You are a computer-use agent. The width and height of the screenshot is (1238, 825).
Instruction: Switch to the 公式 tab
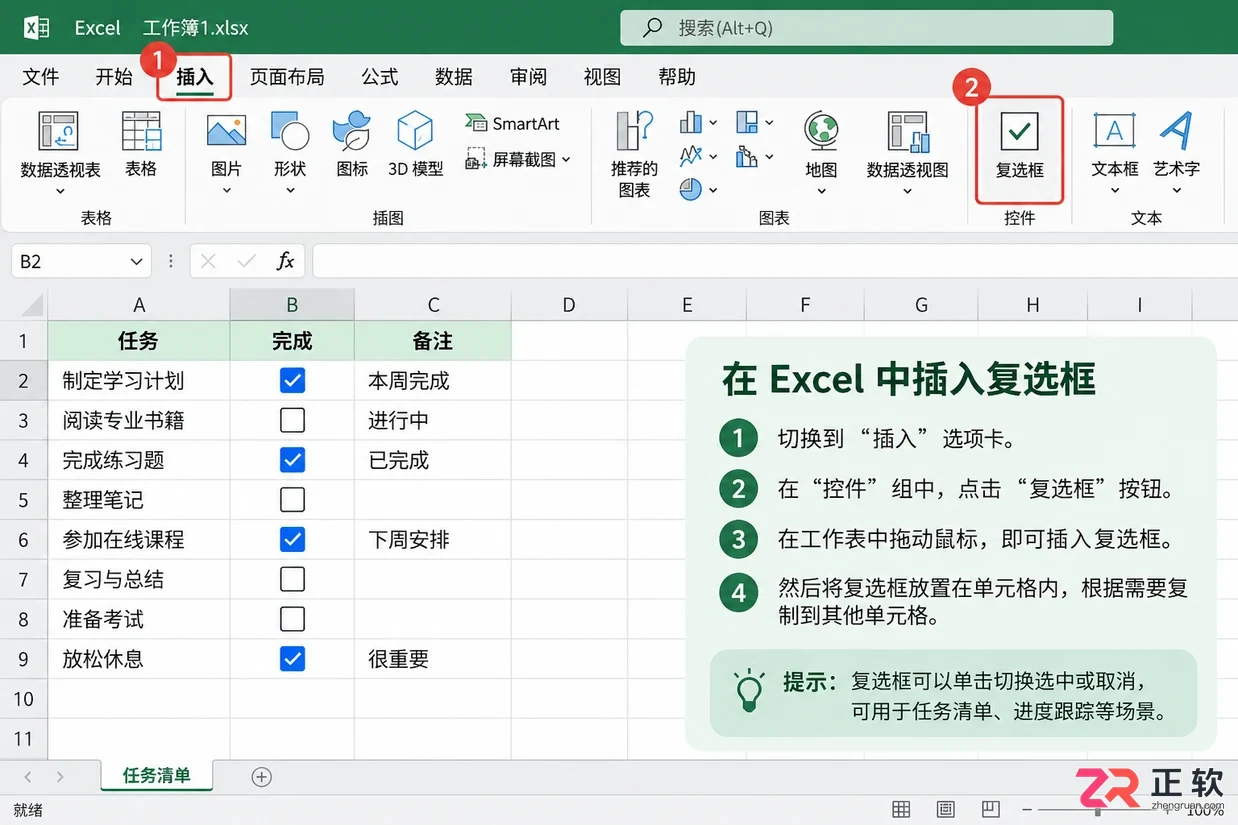pyautogui.click(x=380, y=77)
